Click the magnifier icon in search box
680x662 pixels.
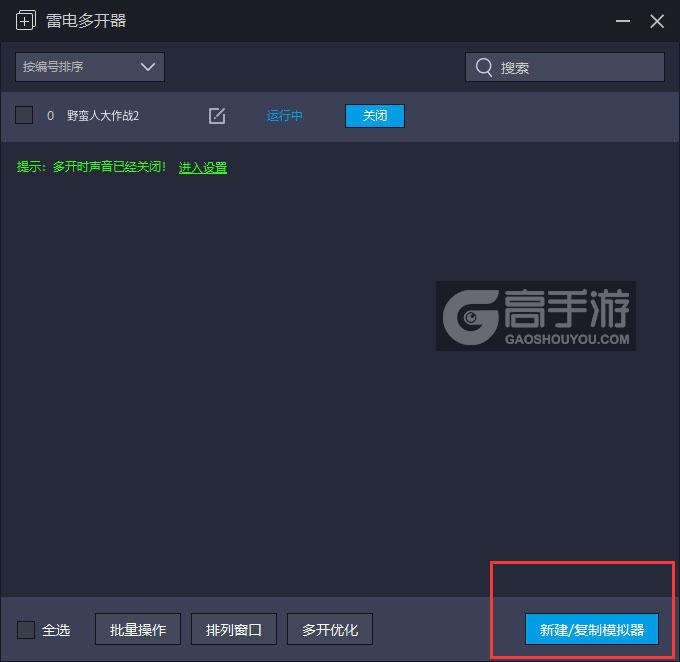click(x=484, y=68)
